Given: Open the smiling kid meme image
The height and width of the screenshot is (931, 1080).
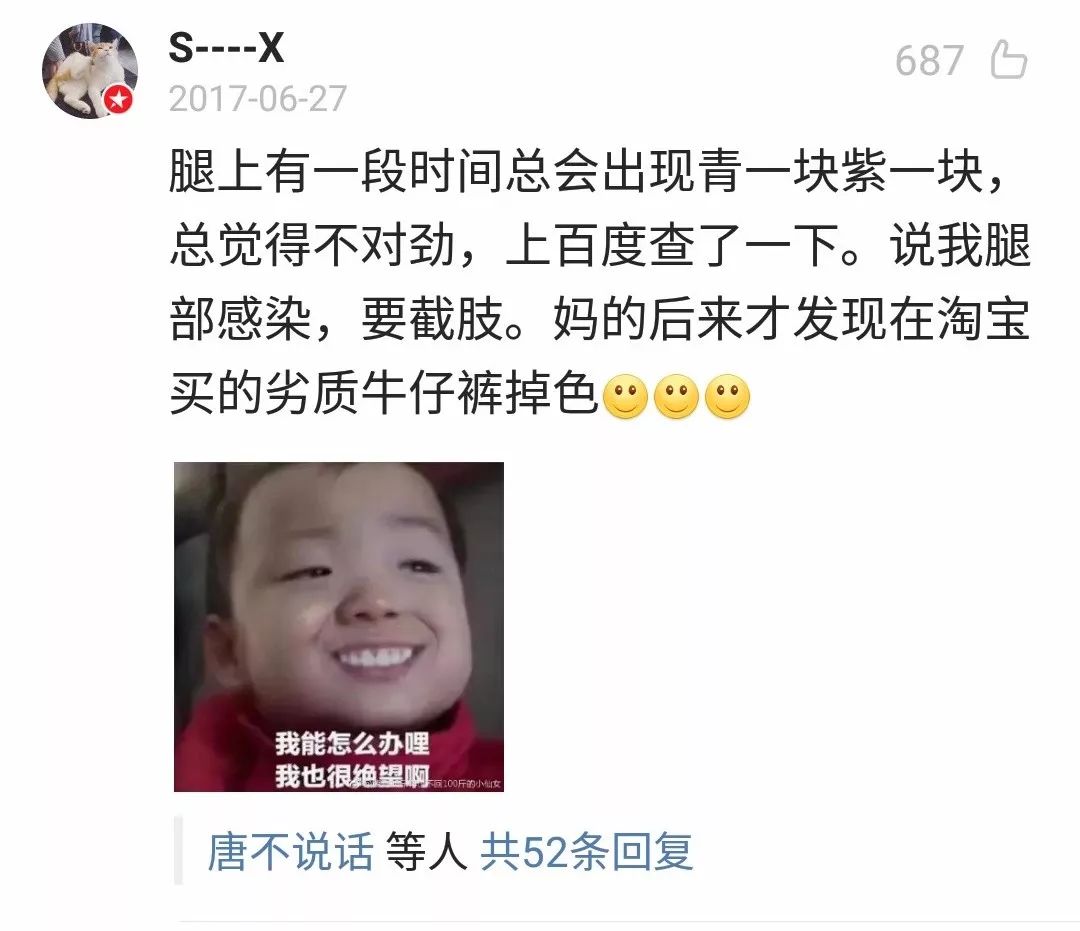Looking at the screenshot, I should (339, 627).
